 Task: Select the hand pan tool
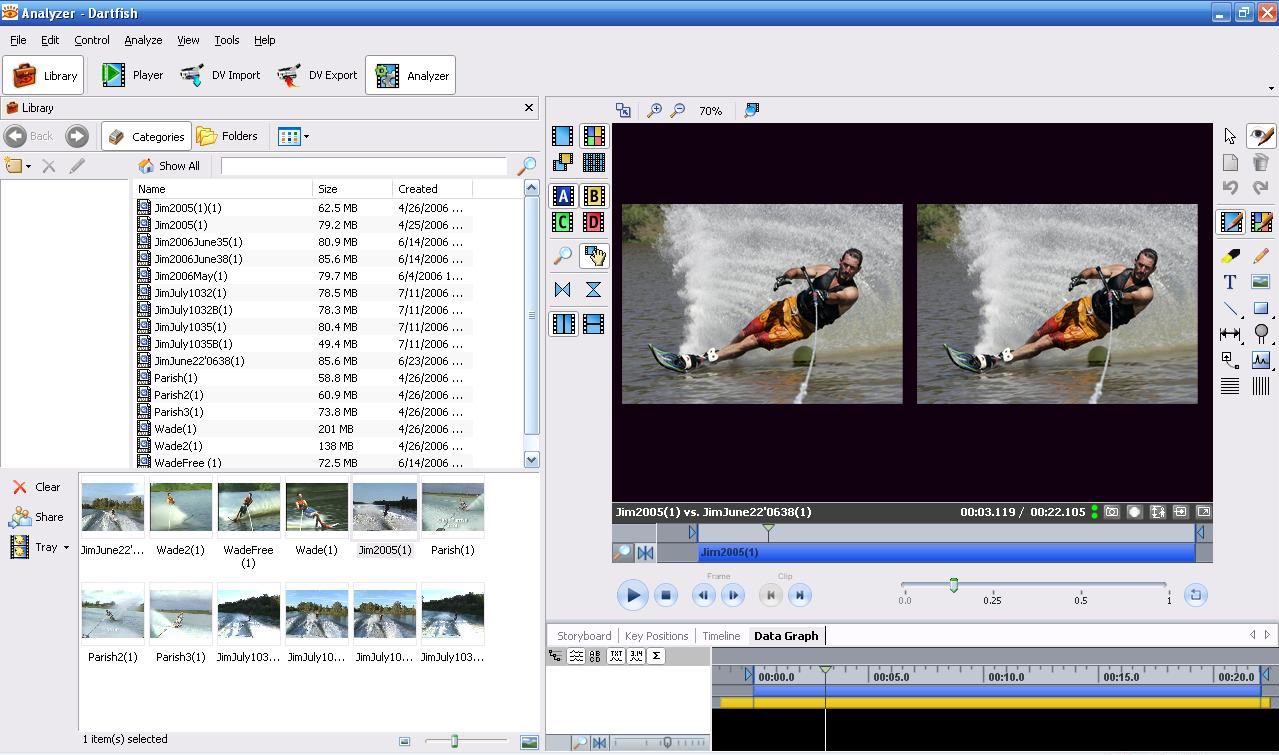pos(594,256)
